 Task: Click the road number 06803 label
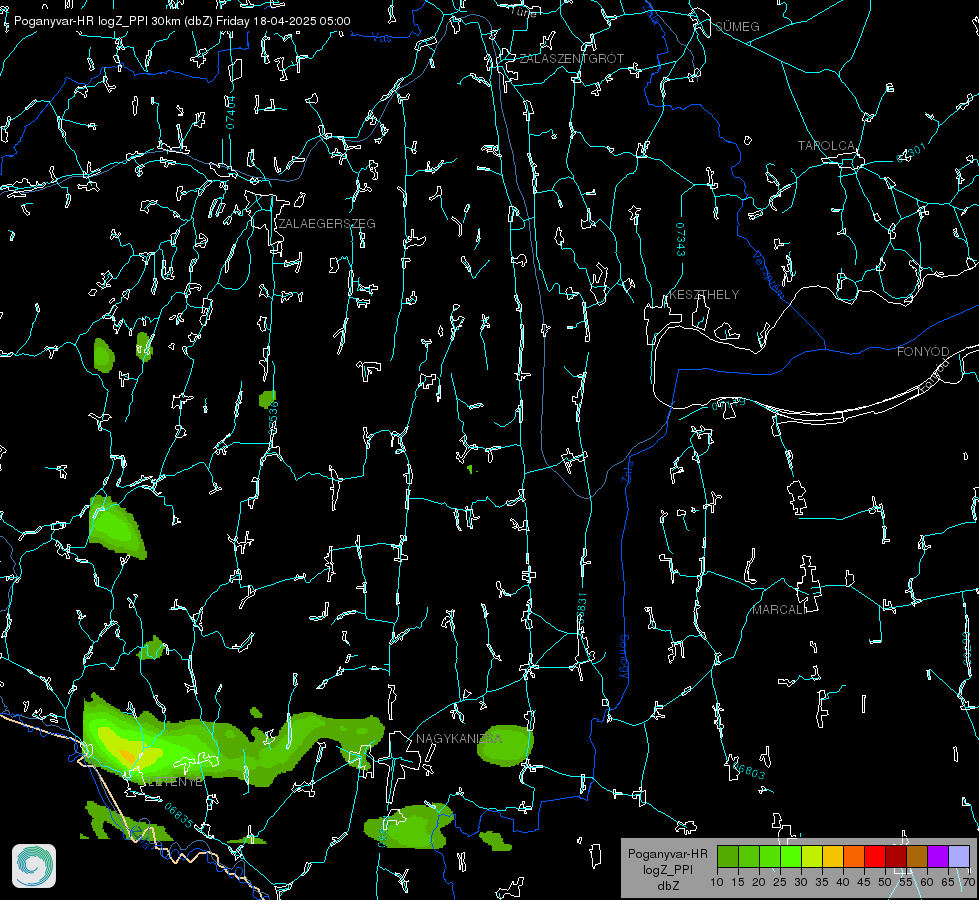(x=749, y=771)
